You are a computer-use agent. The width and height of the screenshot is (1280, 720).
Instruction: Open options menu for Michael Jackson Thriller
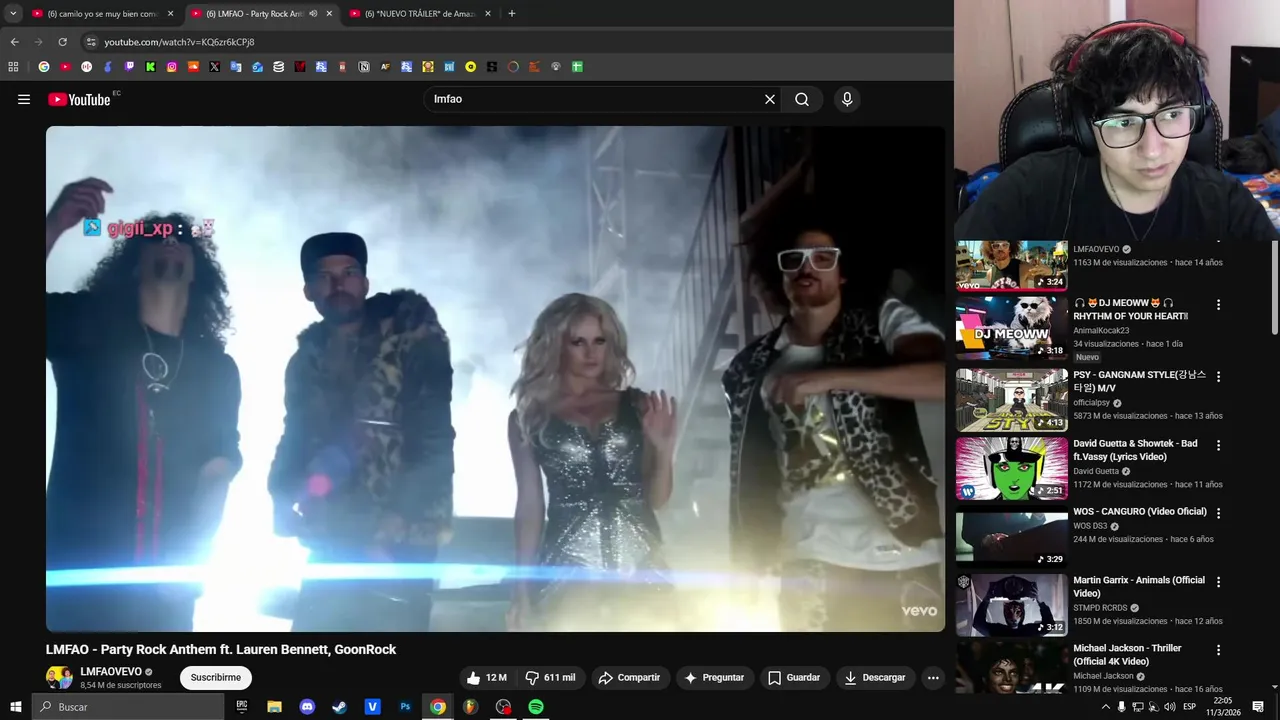click(1218, 650)
